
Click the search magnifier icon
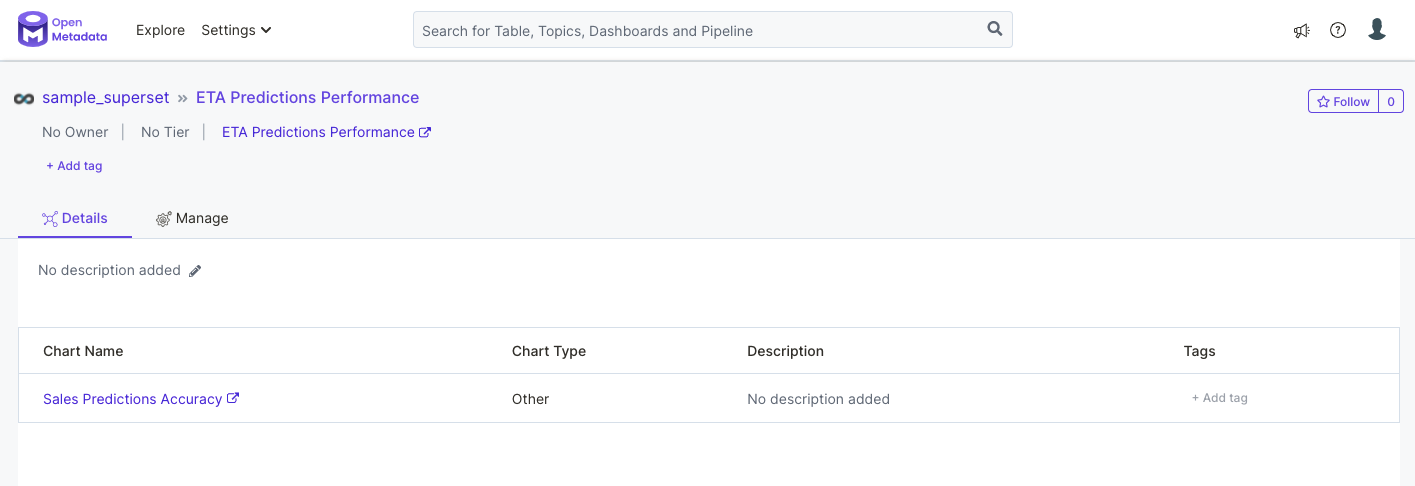click(x=994, y=29)
